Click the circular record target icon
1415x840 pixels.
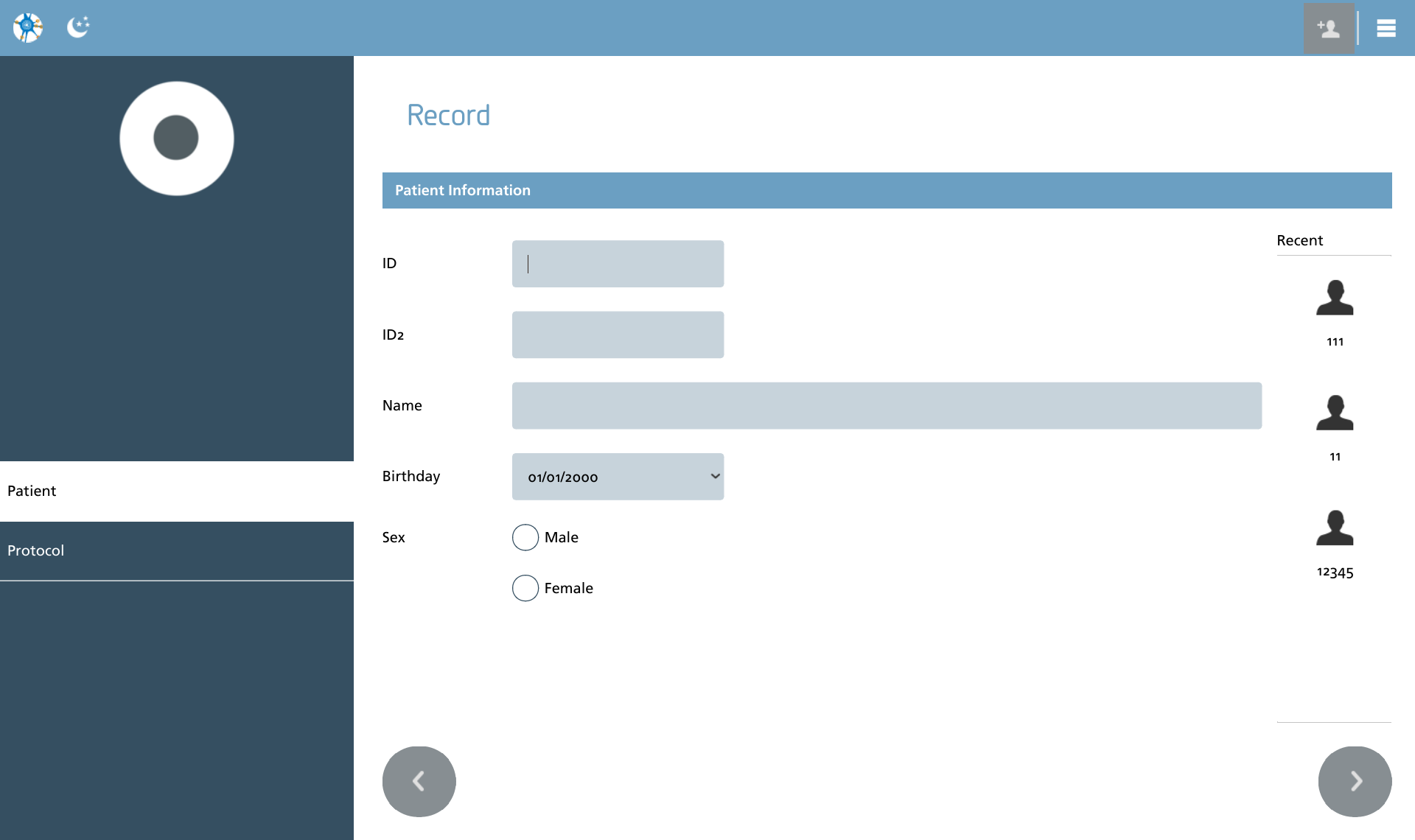point(177,139)
